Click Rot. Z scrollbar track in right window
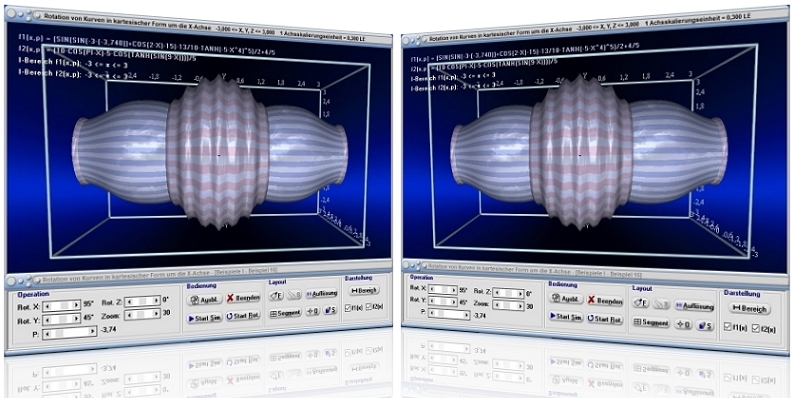This screenshot has width=794, height=398. [508, 293]
